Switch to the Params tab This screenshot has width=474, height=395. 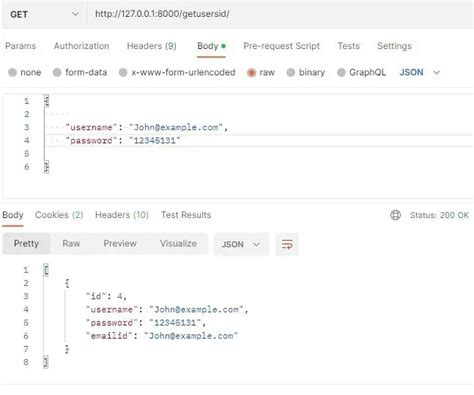20,46
